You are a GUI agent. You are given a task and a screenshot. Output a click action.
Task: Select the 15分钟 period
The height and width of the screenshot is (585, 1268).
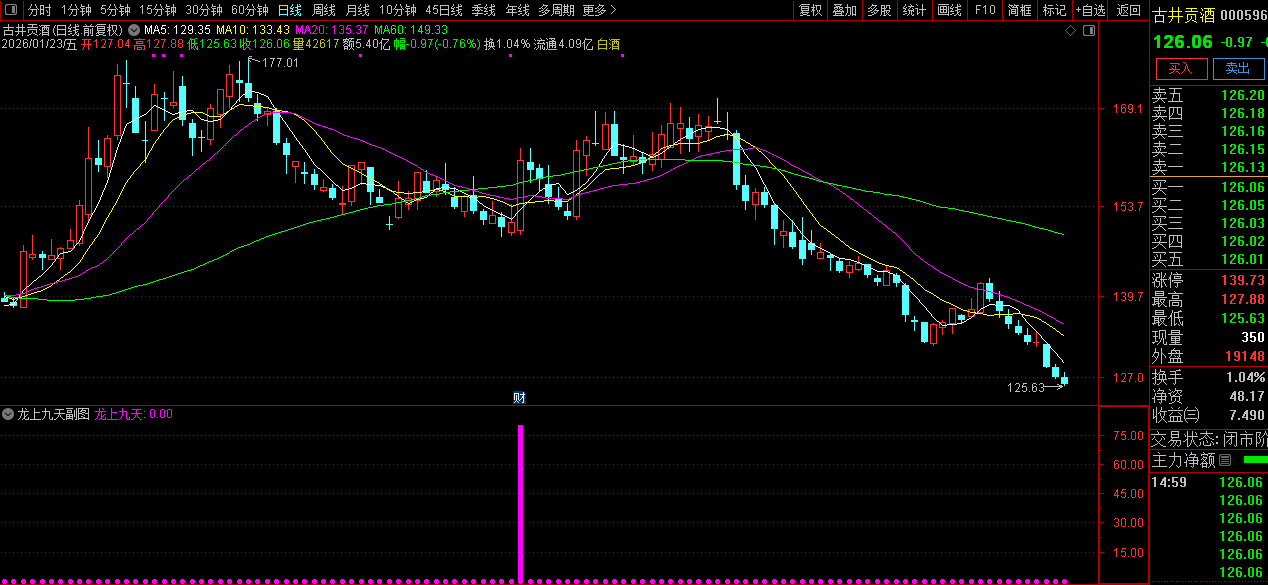point(158,10)
